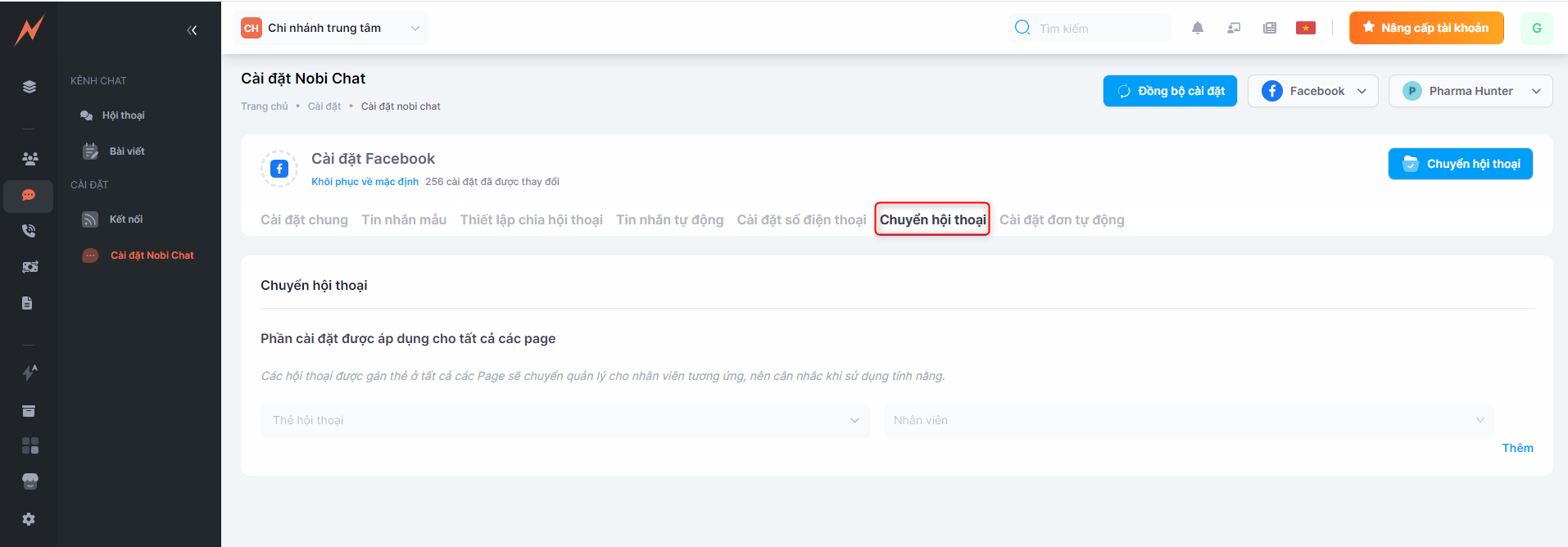
Task: Expand the Chi nhánh trung tâm branch dropdown
Action: (331, 28)
